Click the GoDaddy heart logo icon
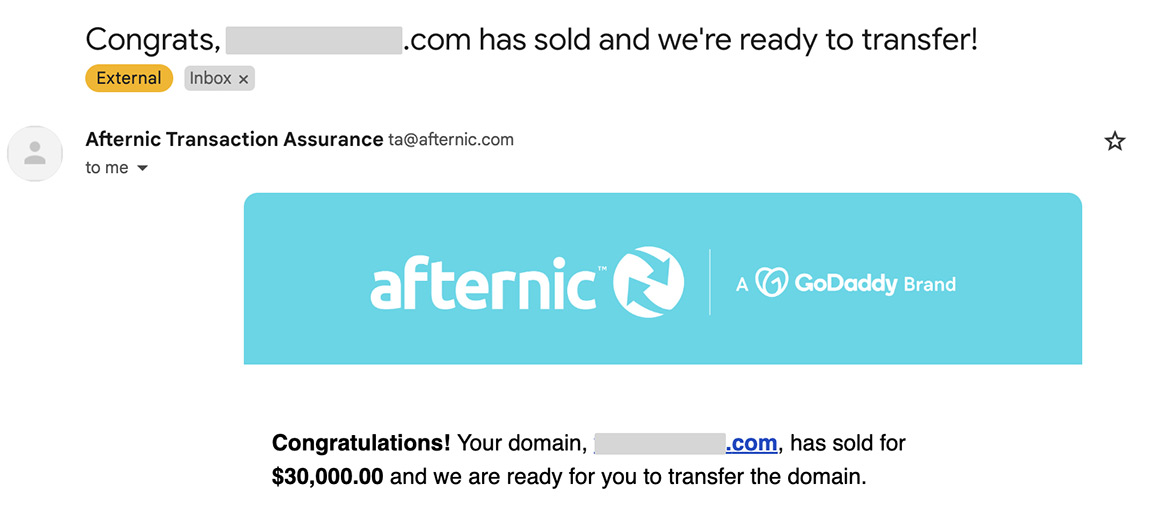 click(771, 283)
